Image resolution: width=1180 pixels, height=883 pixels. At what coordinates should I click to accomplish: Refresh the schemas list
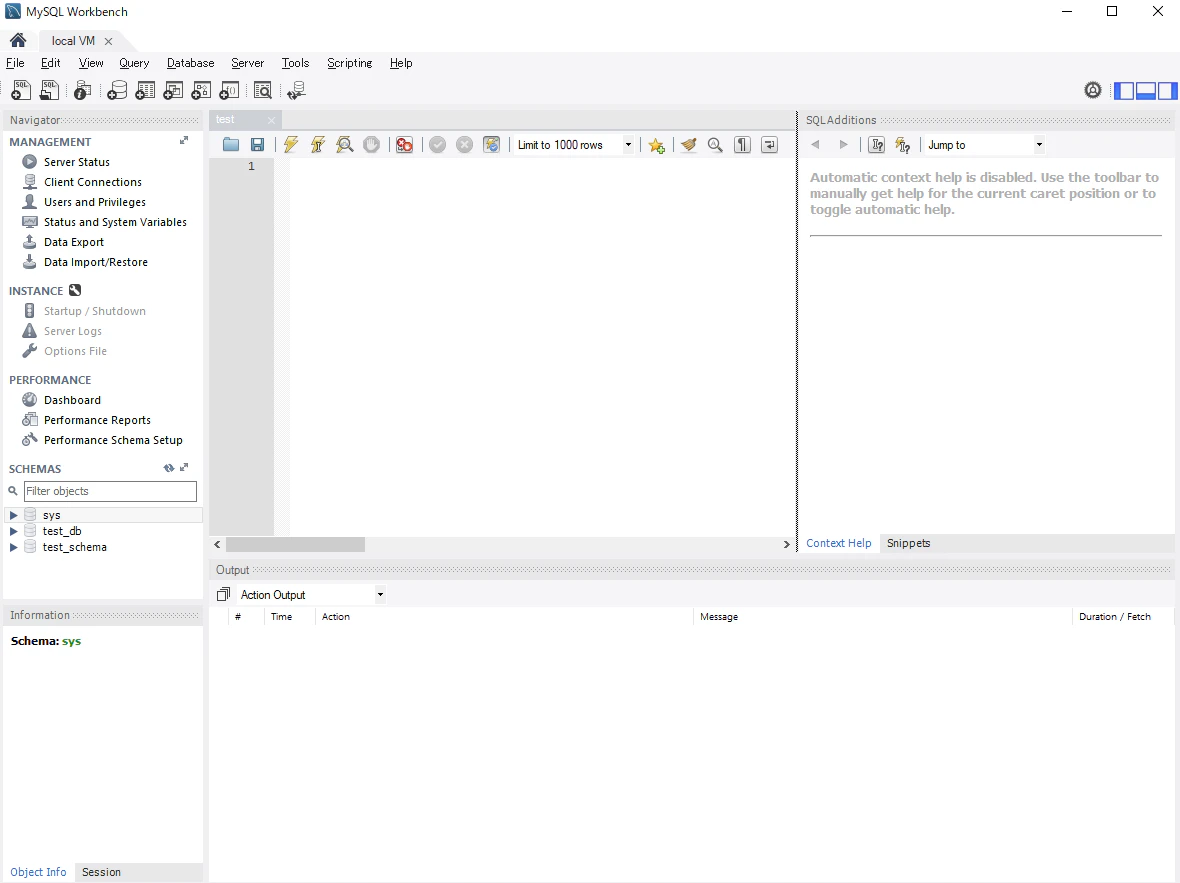[x=169, y=468]
